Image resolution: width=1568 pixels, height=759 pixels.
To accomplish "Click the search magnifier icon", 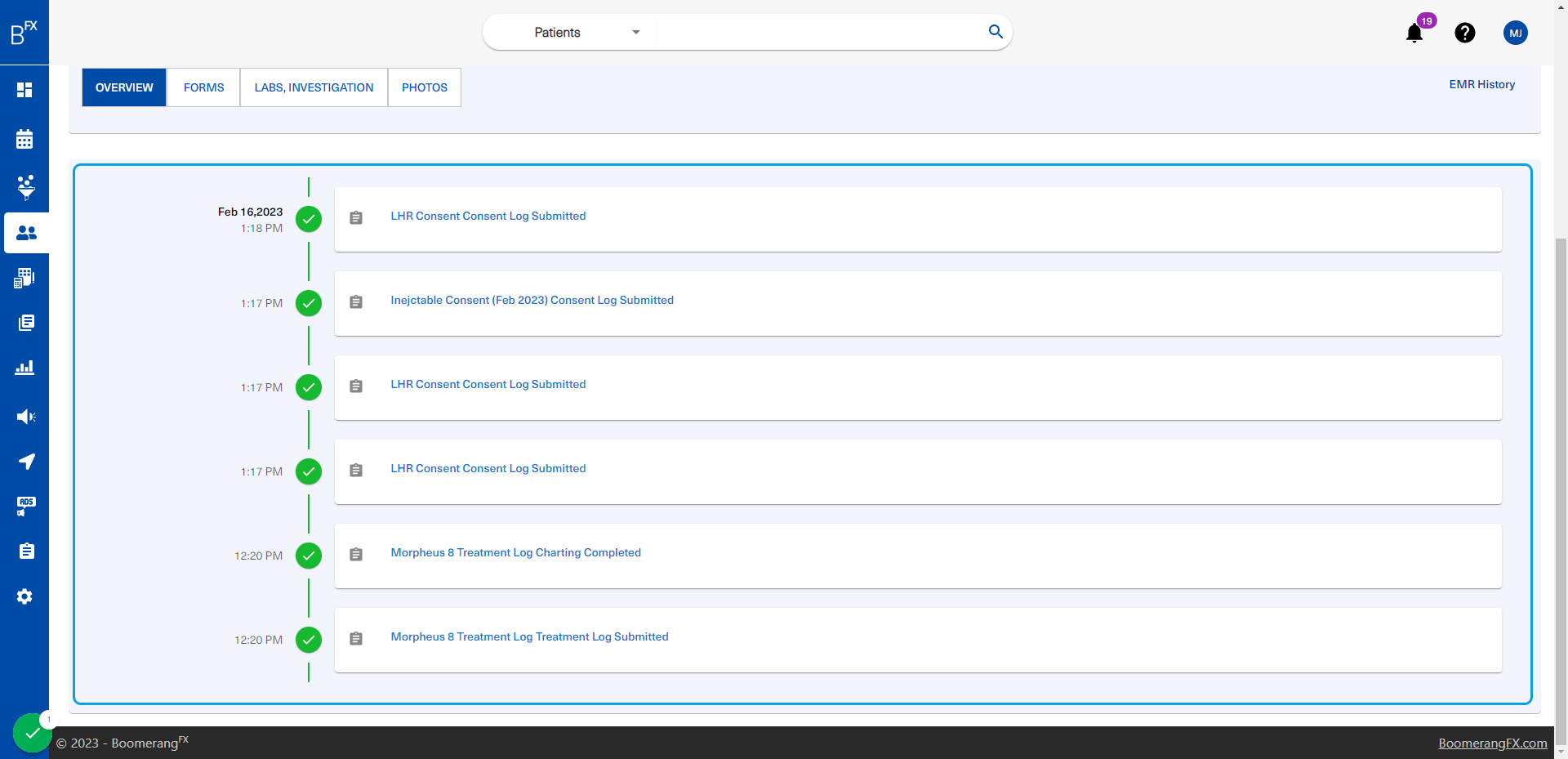I will 996,31.
